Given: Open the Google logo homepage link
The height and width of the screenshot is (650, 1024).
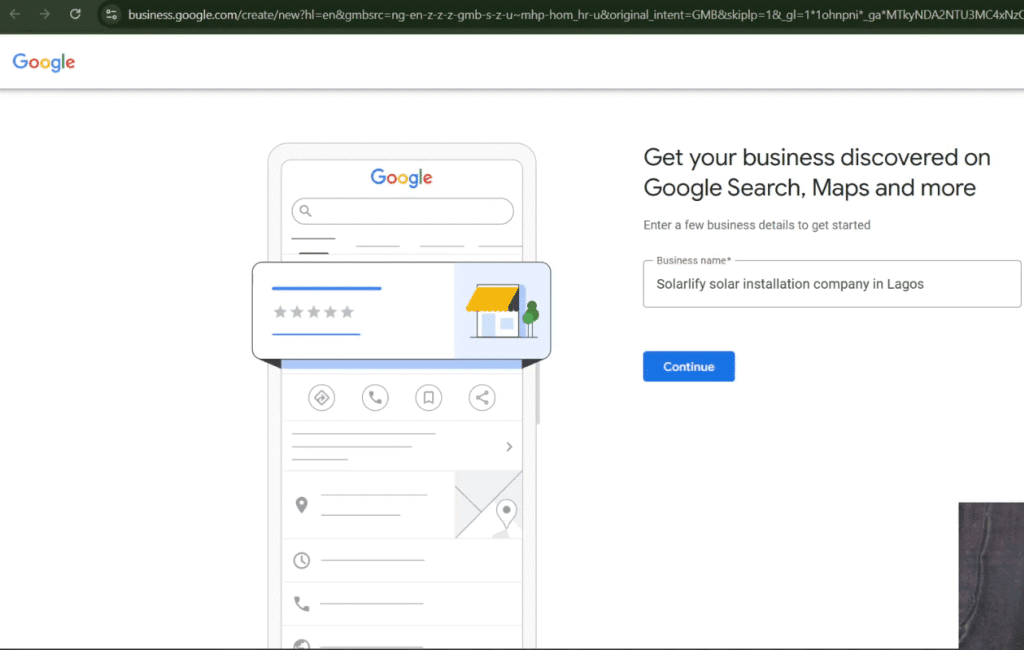Looking at the screenshot, I should pos(43,62).
